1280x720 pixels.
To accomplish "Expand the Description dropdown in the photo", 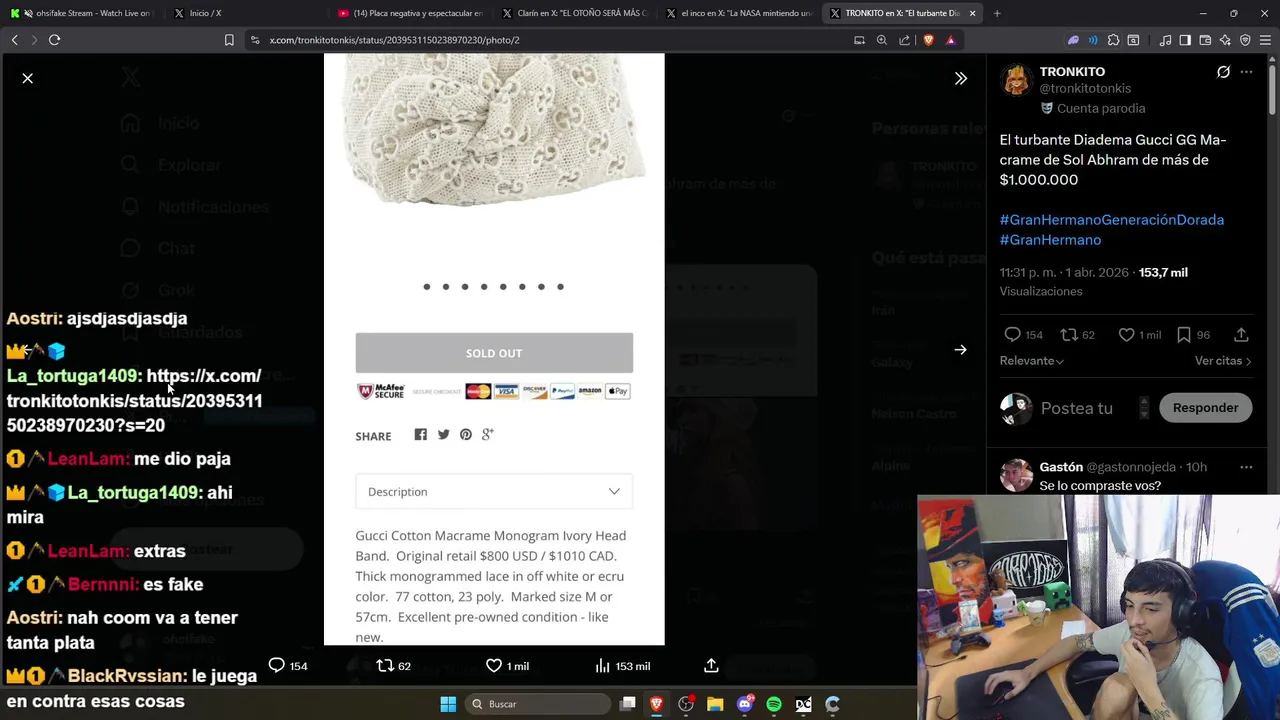I will pyautogui.click(x=494, y=492).
